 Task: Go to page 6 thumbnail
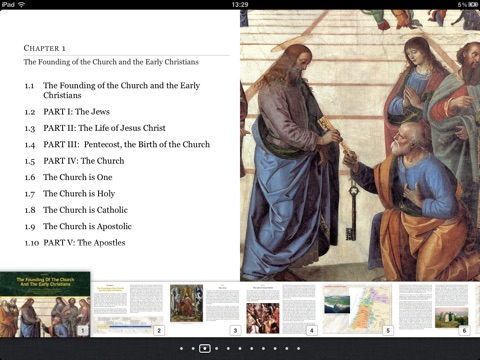point(434,309)
